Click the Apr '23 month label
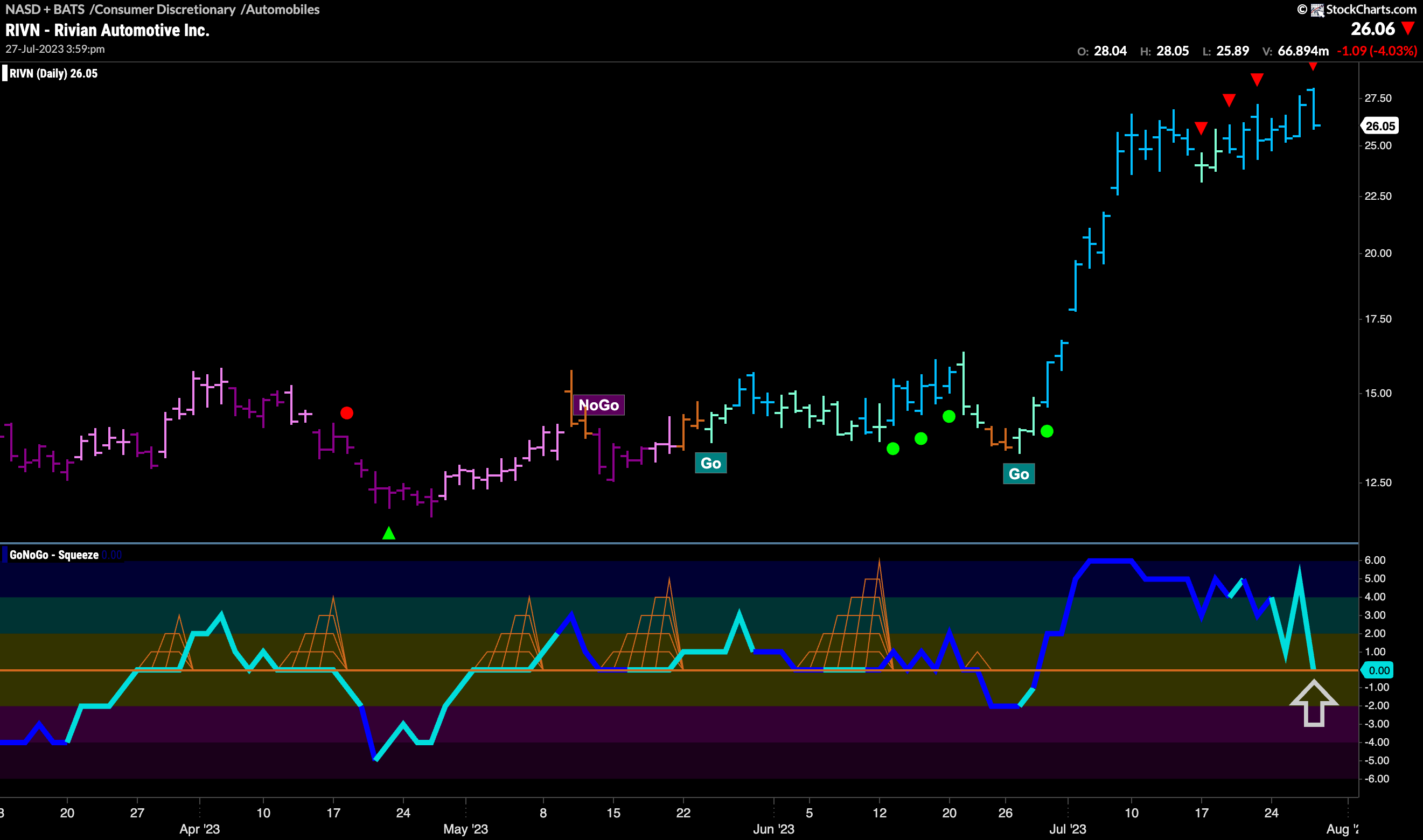Image resolution: width=1423 pixels, height=840 pixels. 199,829
